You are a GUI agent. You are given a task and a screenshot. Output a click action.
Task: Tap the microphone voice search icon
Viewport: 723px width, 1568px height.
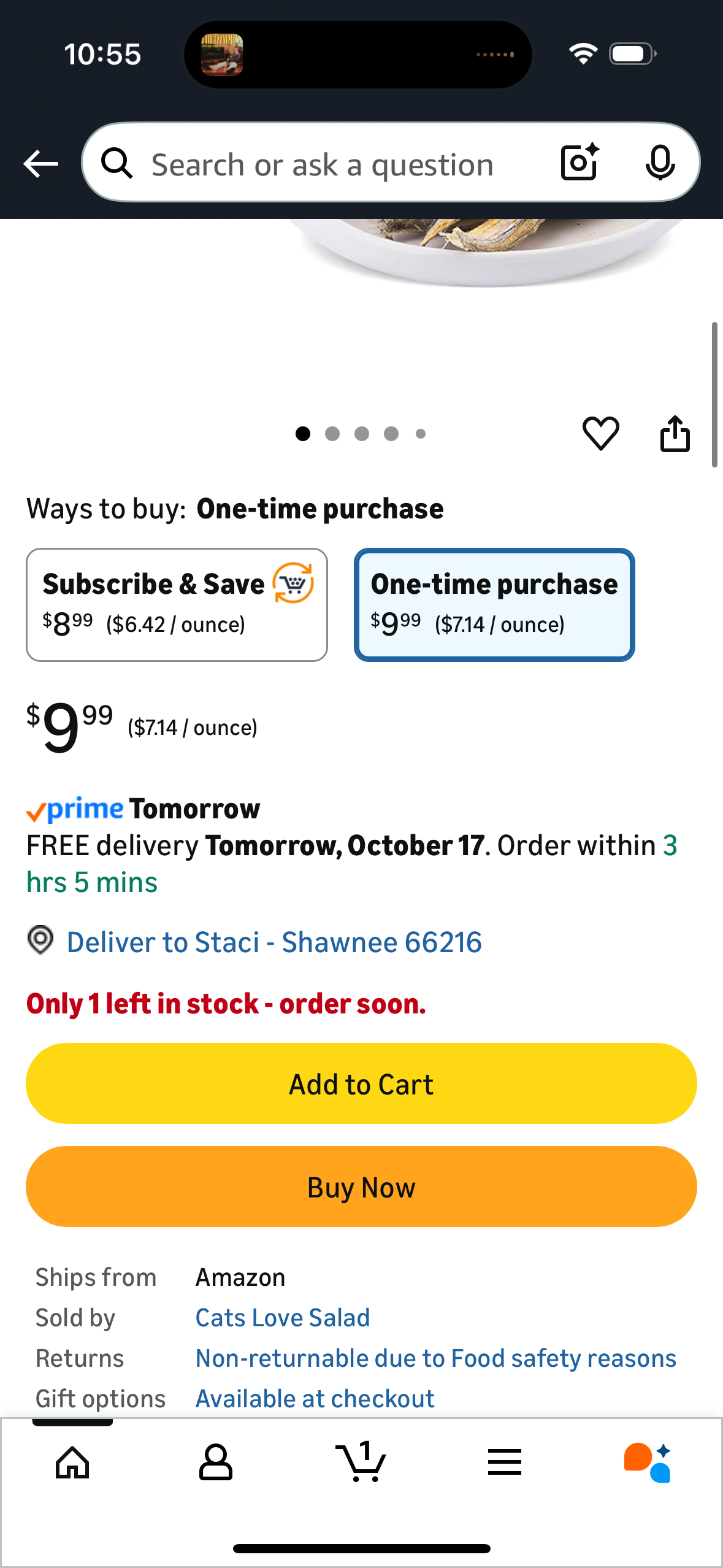click(660, 163)
